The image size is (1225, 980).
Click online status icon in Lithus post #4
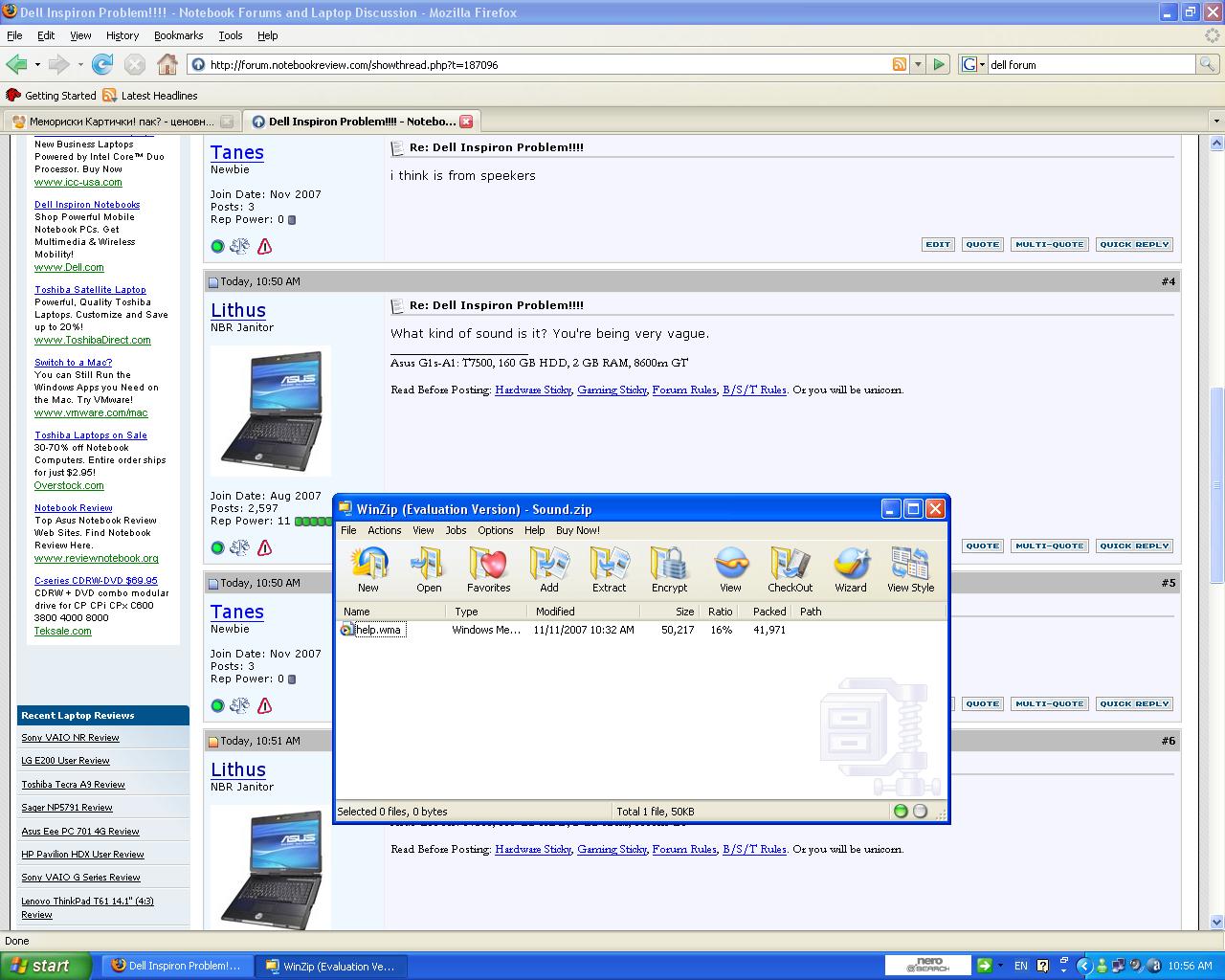(x=217, y=547)
